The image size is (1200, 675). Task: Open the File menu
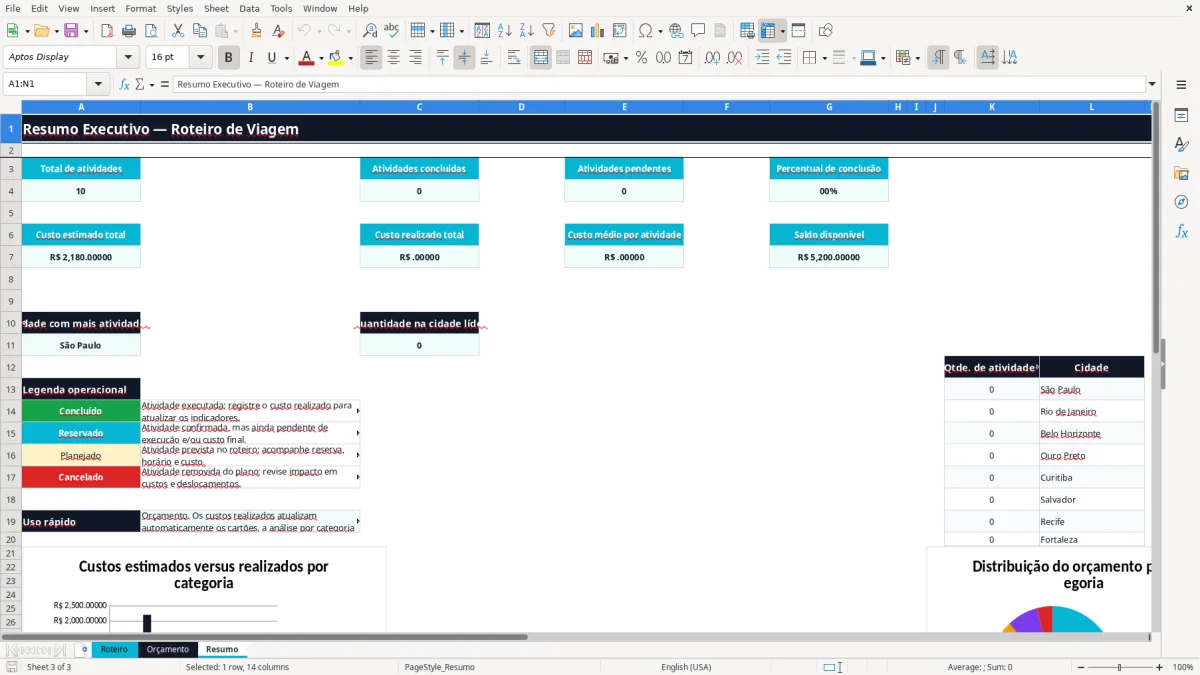pyautogui.click(x=13, y=8)
